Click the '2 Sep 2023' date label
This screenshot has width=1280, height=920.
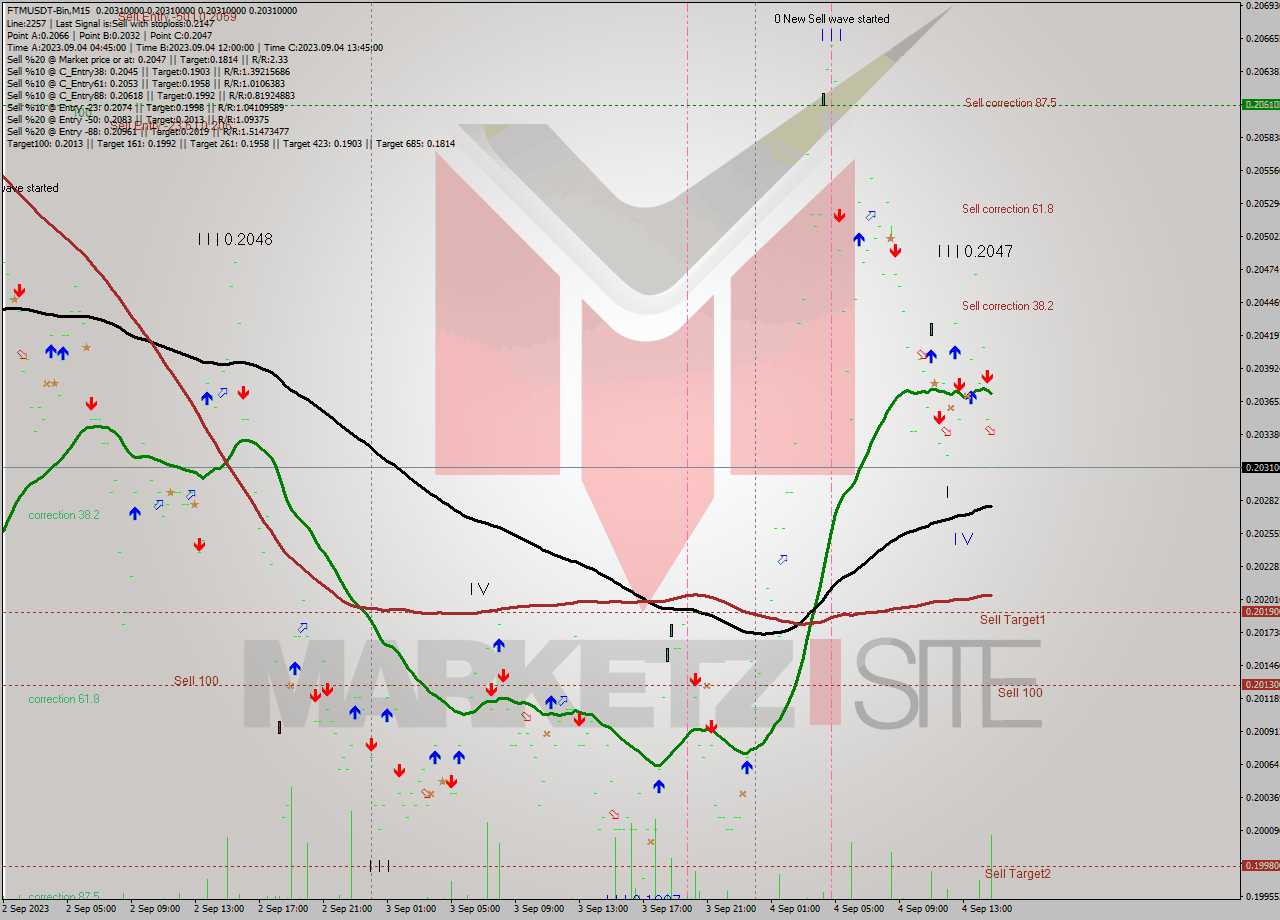pos(26,909)
